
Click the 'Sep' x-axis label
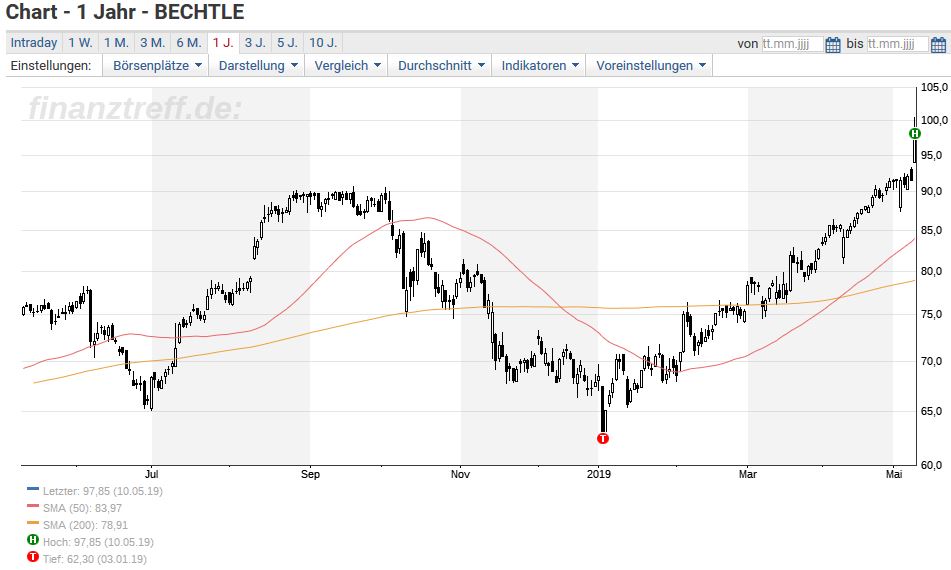(x=310, y=474)
